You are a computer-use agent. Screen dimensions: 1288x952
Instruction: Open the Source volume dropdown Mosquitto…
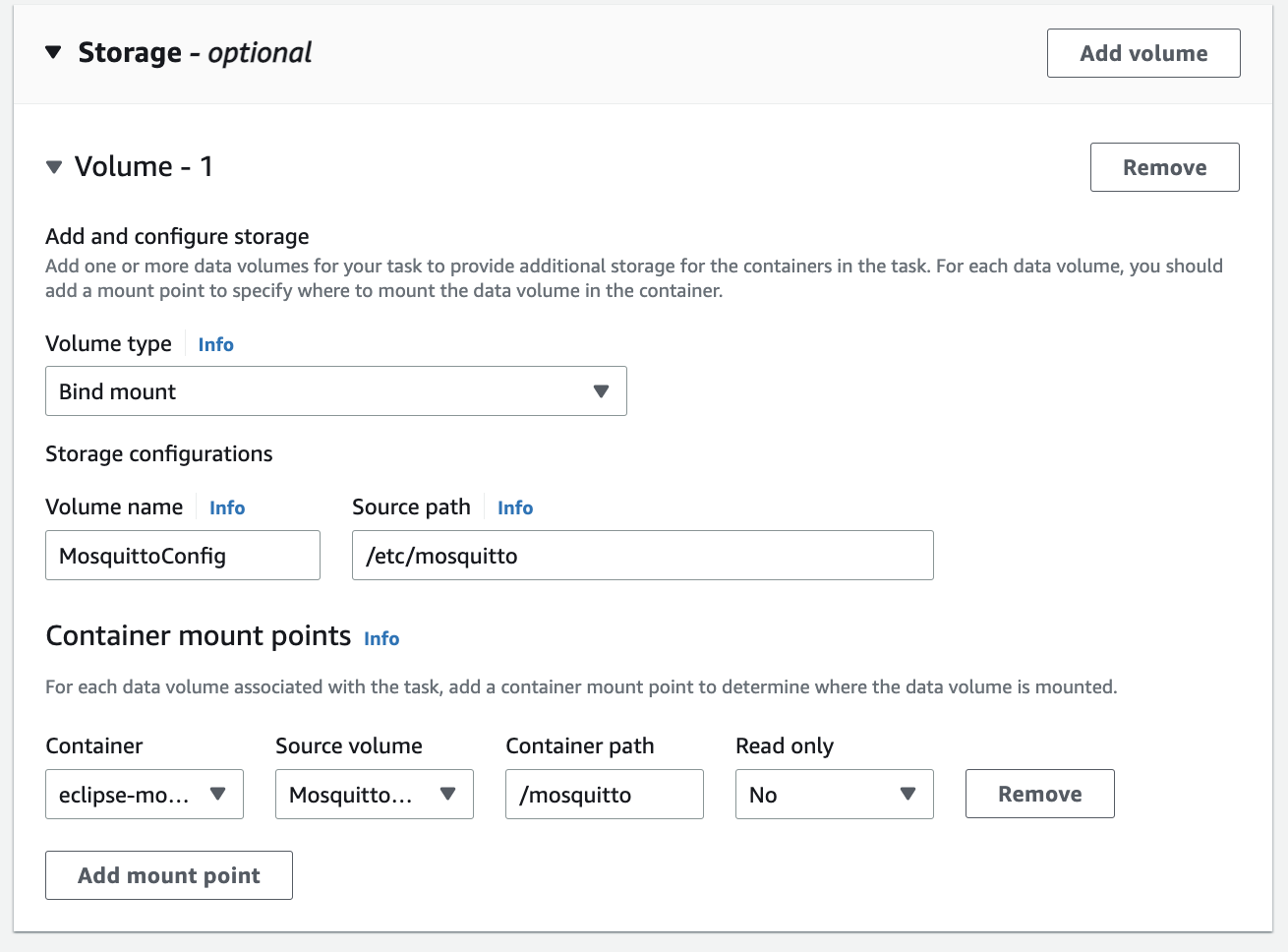point(375,795)
